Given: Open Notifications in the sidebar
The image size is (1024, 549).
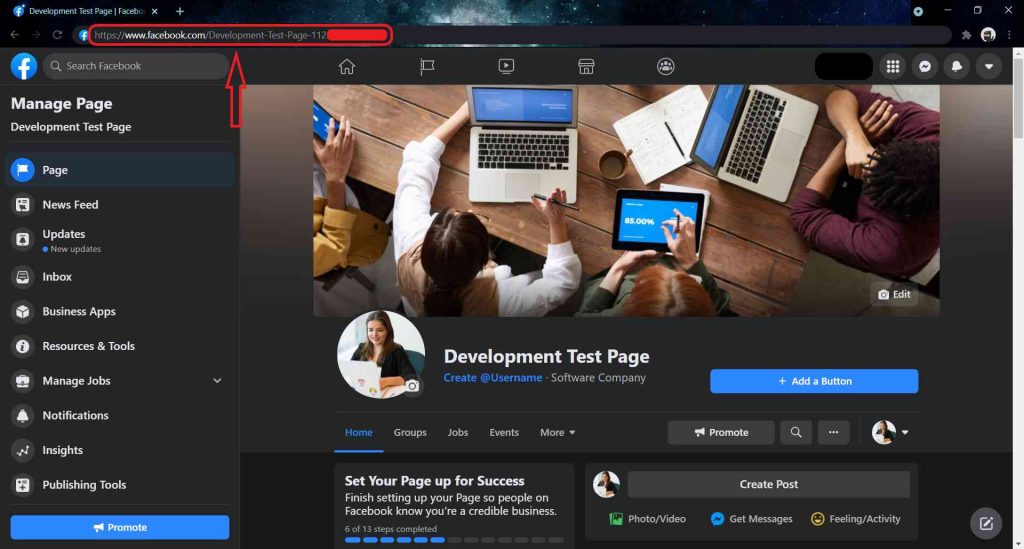Looking at the screenshot, I should [120, 415].
